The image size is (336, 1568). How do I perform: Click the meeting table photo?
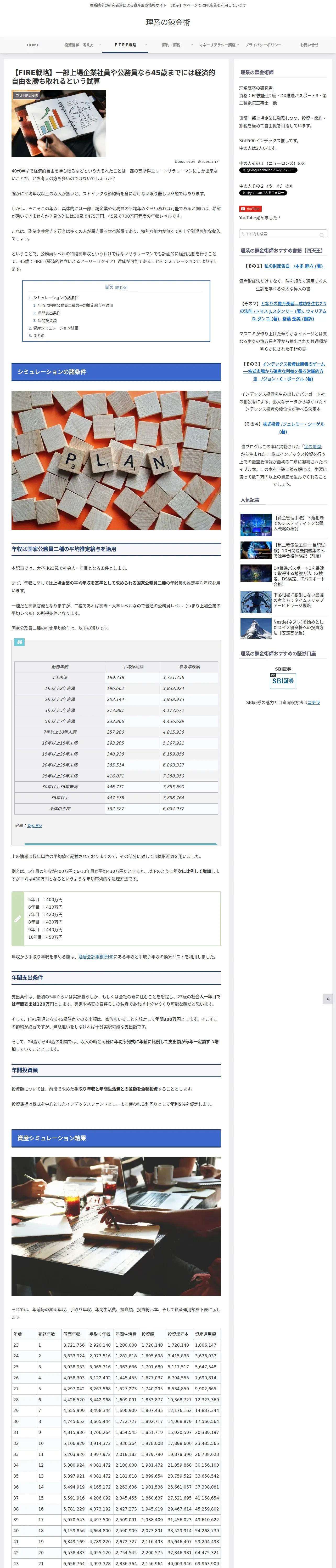(x=116, y=1226)
